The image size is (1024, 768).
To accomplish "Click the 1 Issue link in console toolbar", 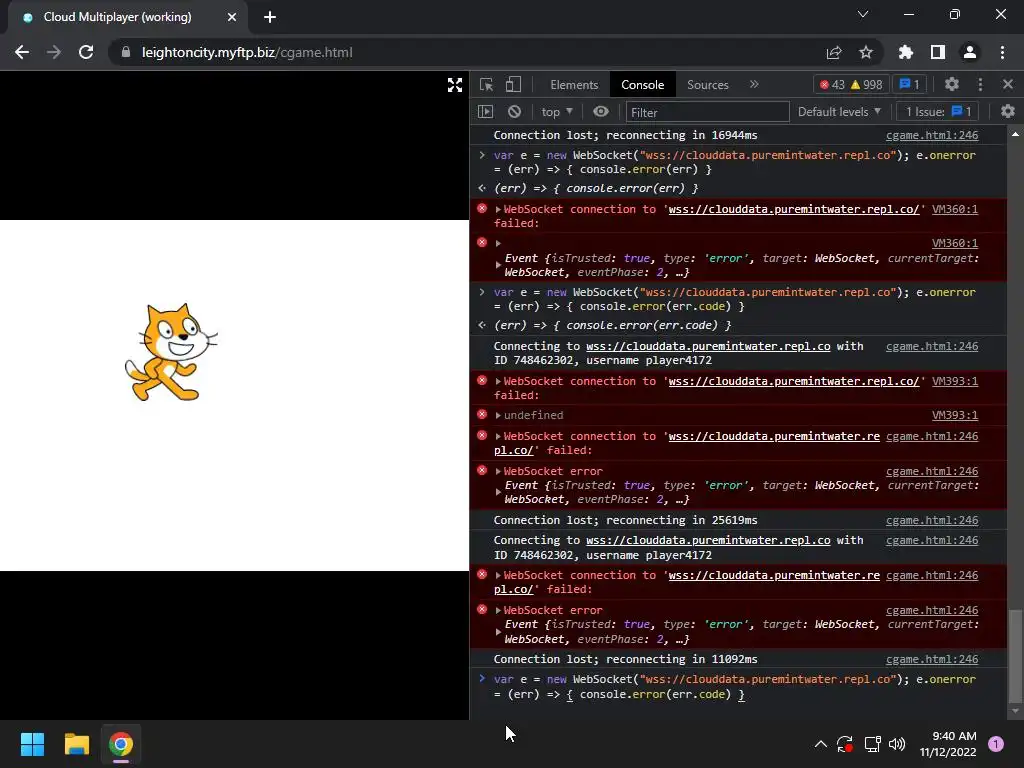I will (938, 112).
